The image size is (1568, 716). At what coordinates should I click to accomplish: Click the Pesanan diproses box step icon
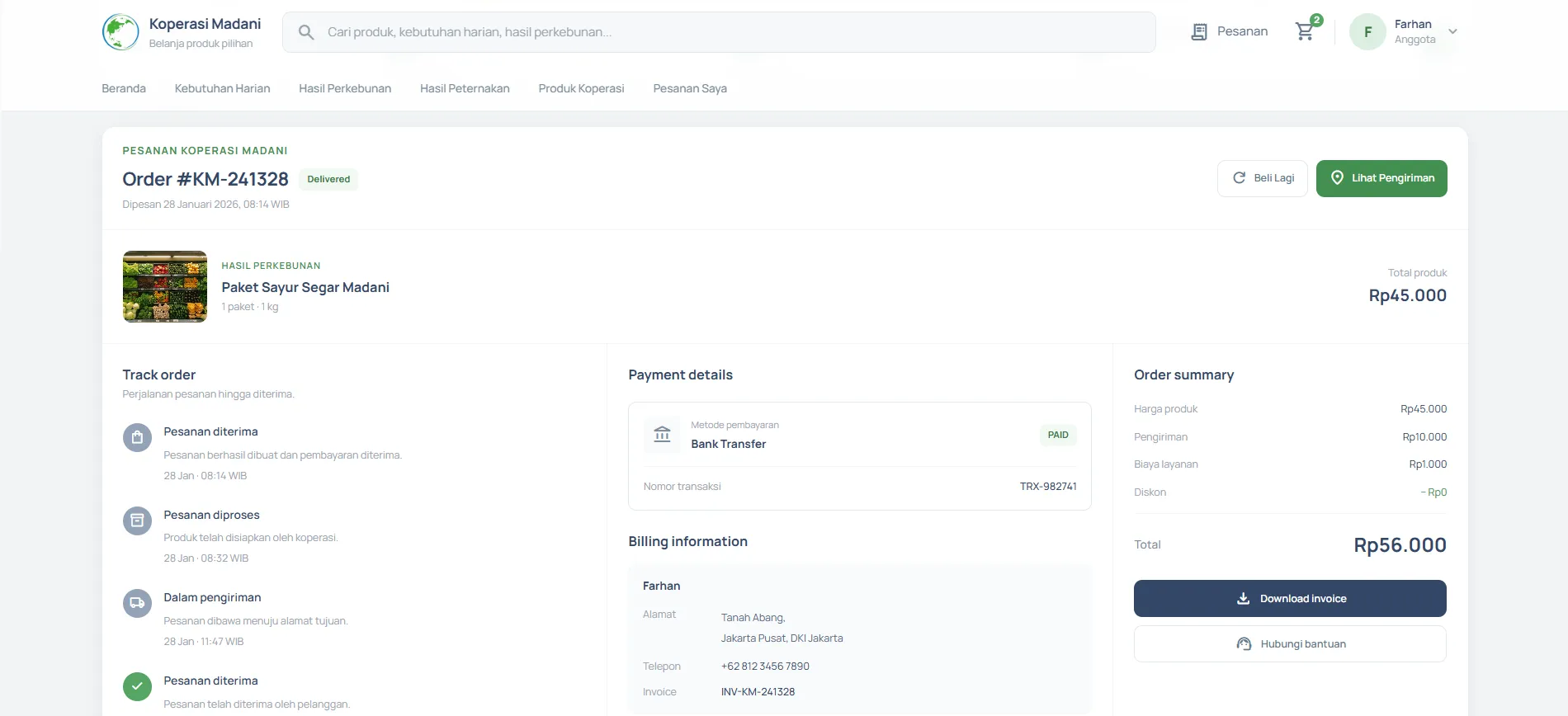137,521
